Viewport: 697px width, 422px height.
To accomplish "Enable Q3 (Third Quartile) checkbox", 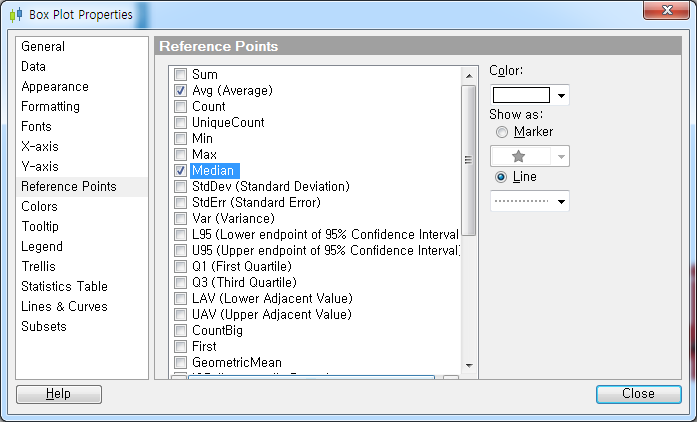I will tap(180, 282).
